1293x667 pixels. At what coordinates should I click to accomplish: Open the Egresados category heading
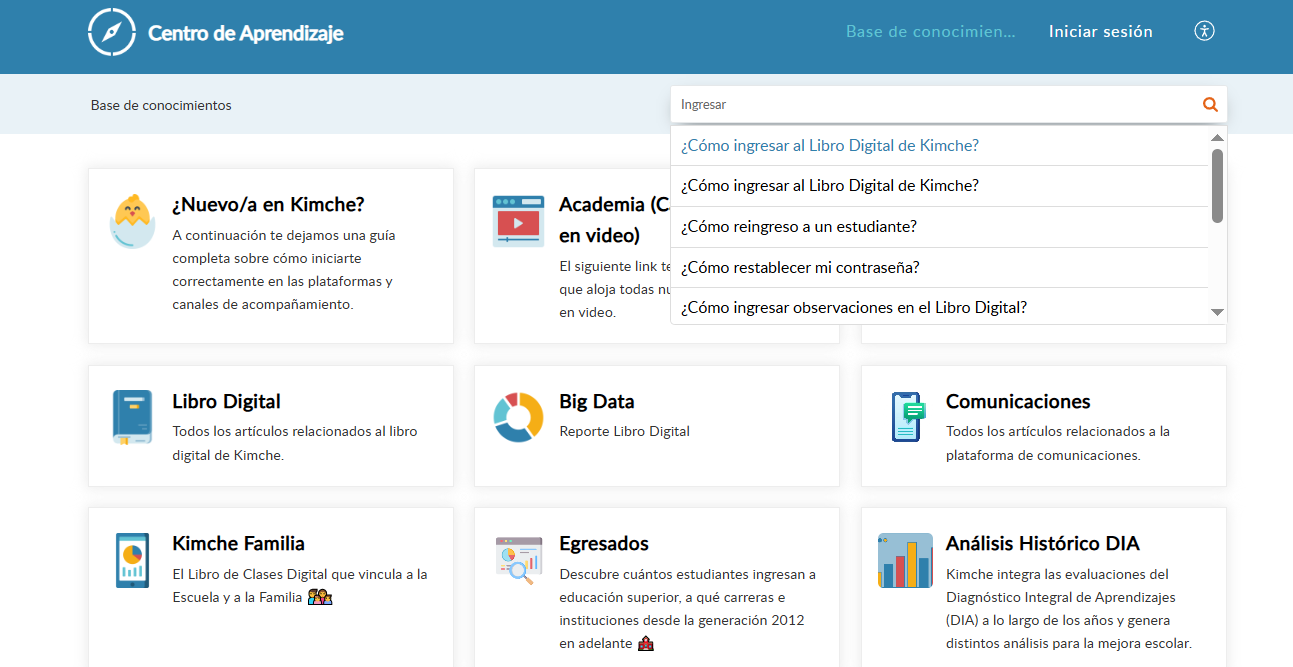click(x=604, y=543)
